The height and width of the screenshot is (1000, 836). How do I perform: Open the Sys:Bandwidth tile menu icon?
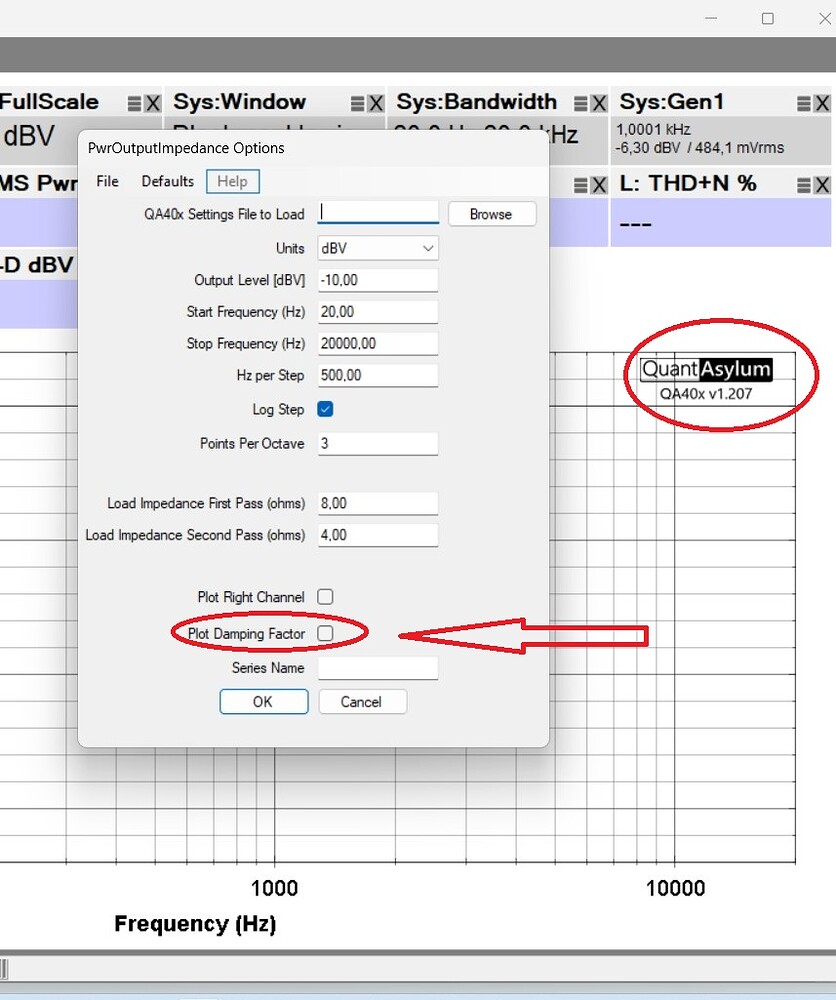581,103
